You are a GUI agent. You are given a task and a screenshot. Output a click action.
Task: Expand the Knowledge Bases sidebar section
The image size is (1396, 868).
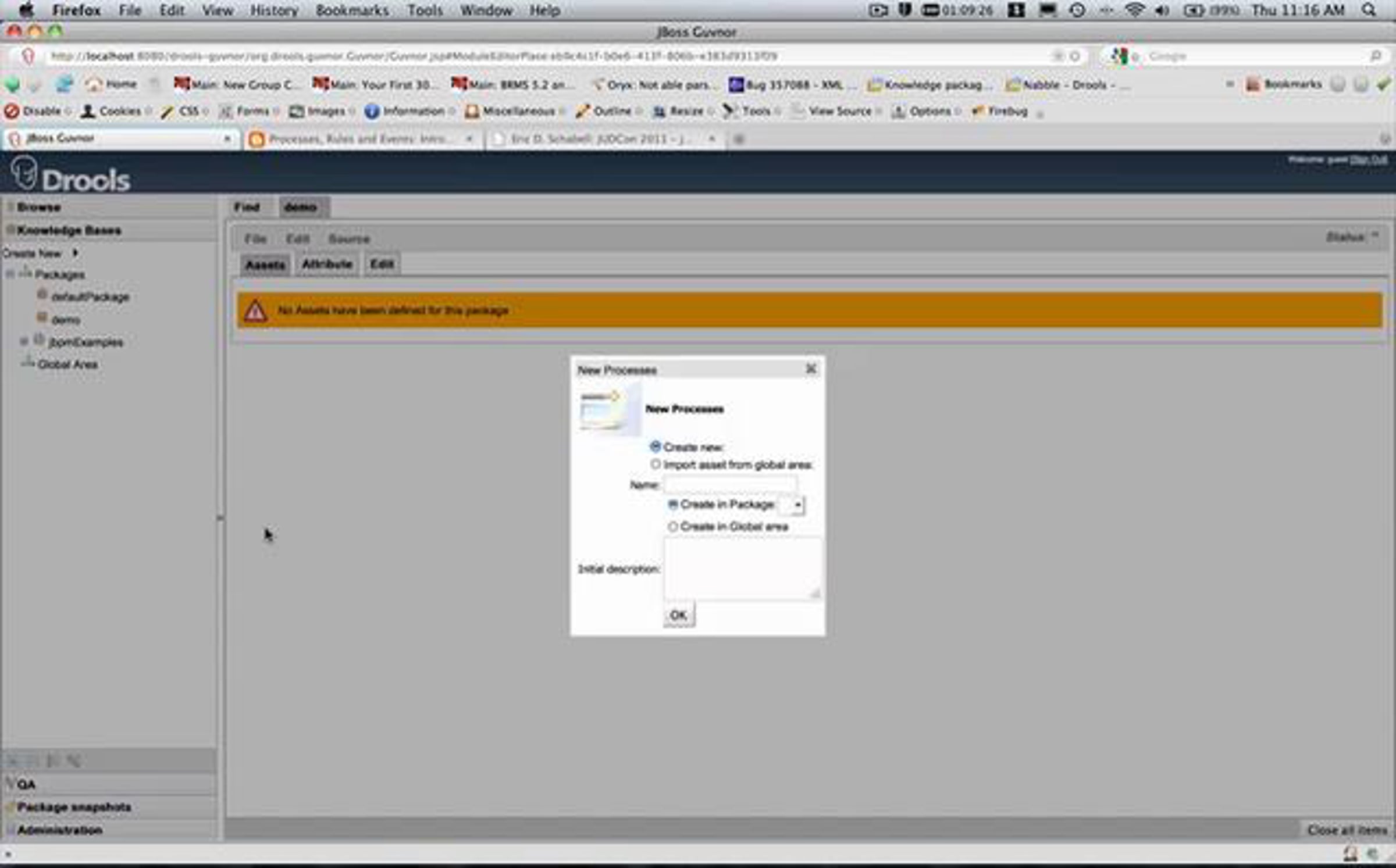point(109,230)
